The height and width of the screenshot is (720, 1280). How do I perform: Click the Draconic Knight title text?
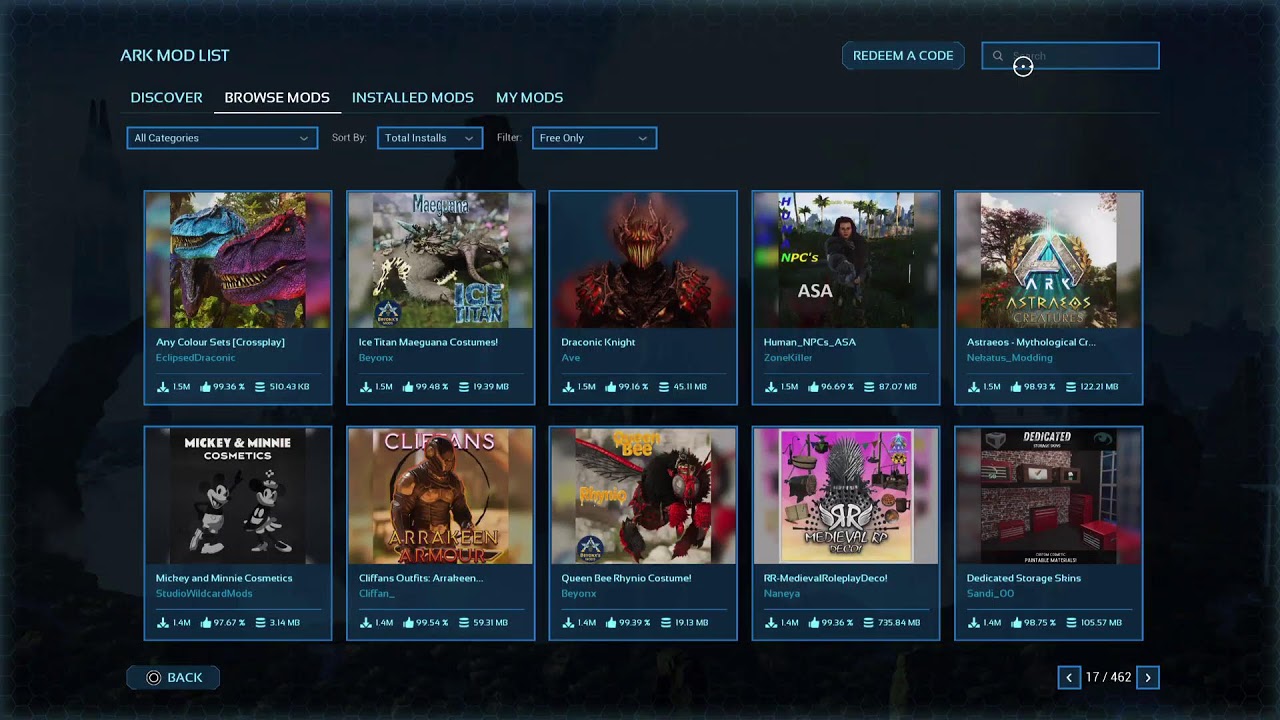tap(598, 342)
